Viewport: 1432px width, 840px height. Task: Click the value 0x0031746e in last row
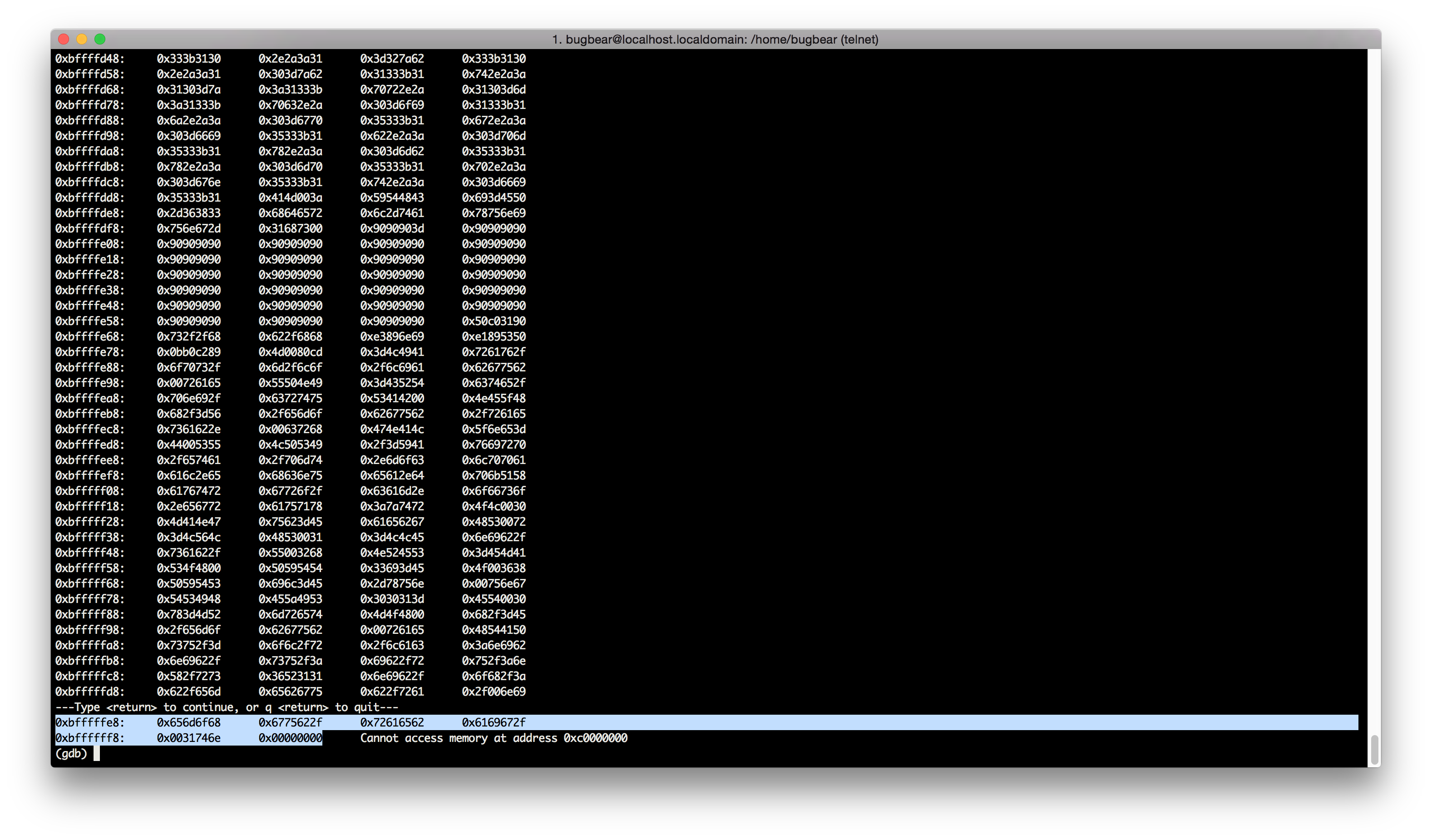tap(189, 738)
